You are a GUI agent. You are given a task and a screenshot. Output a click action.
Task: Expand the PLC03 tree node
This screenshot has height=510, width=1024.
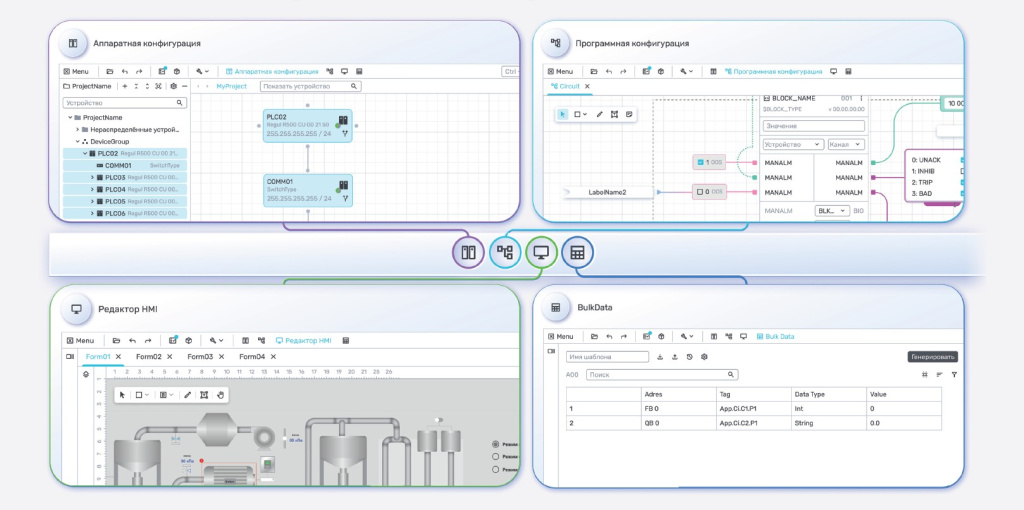pos(92,177)
